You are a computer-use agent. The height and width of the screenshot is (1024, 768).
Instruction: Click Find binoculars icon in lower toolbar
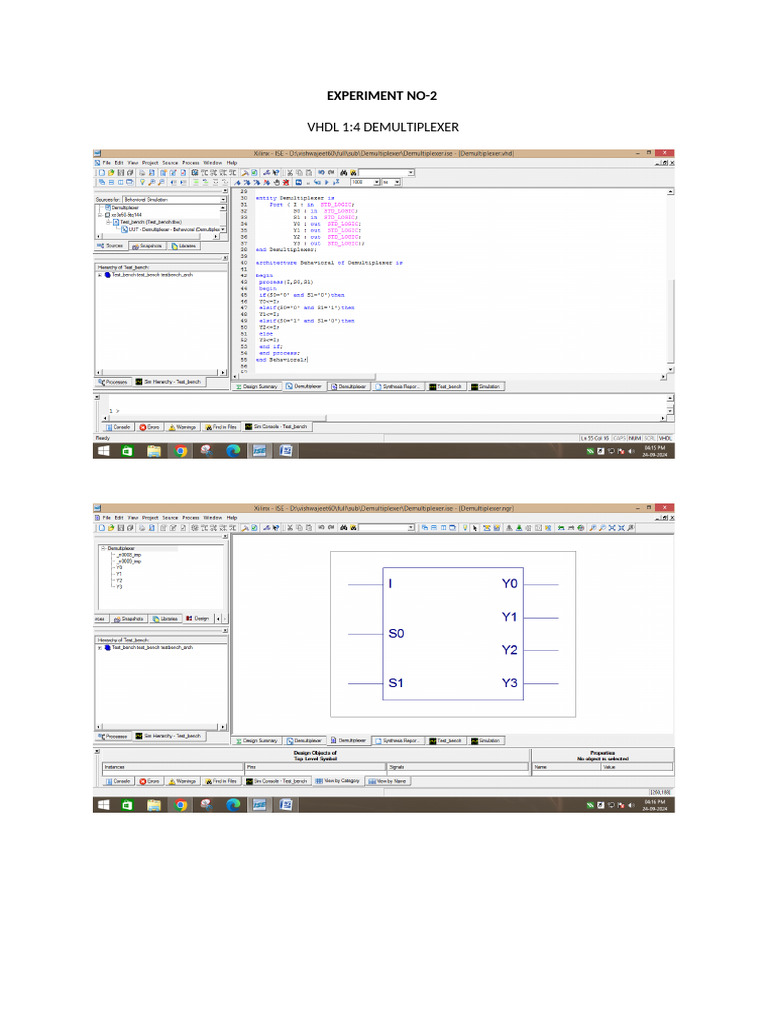344,528
